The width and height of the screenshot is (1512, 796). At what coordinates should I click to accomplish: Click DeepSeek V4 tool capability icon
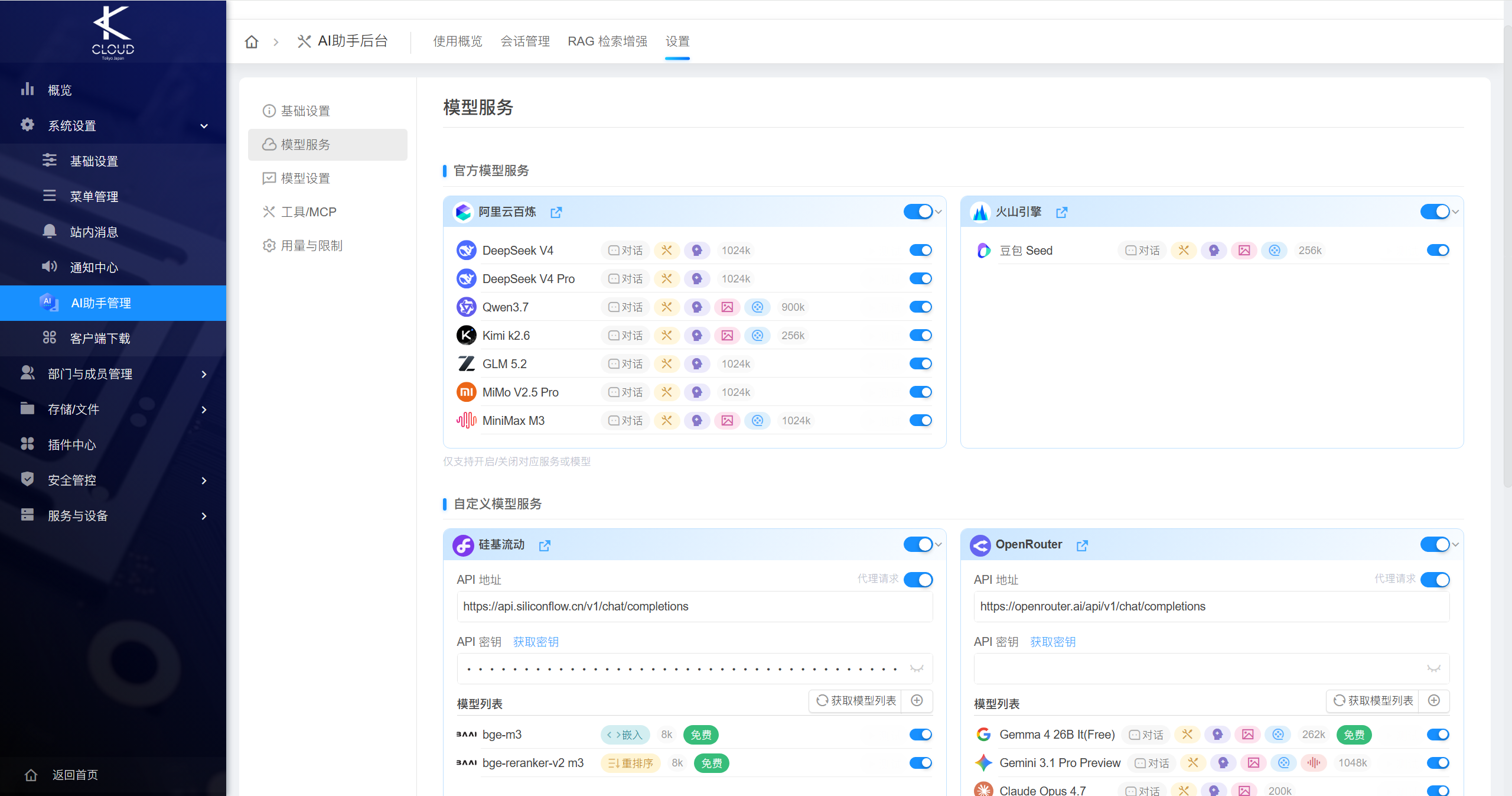pyautogui.click(x=667, y=251)
